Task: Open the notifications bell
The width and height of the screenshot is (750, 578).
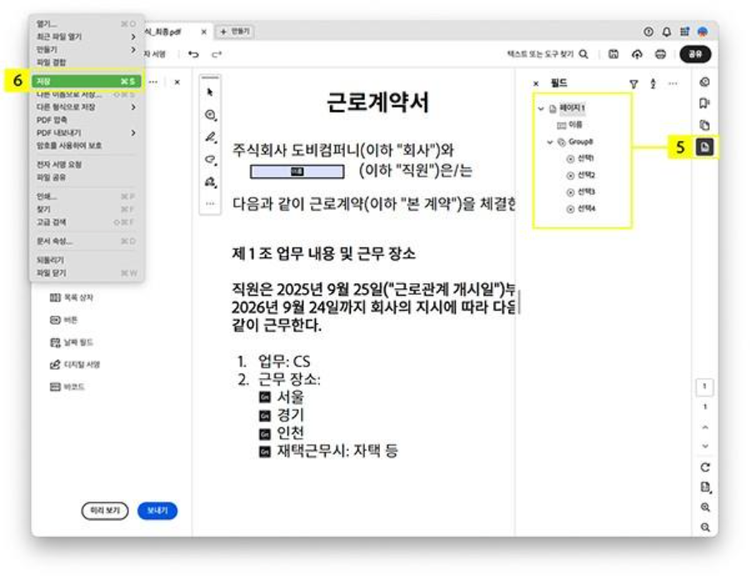Action: 666,32
